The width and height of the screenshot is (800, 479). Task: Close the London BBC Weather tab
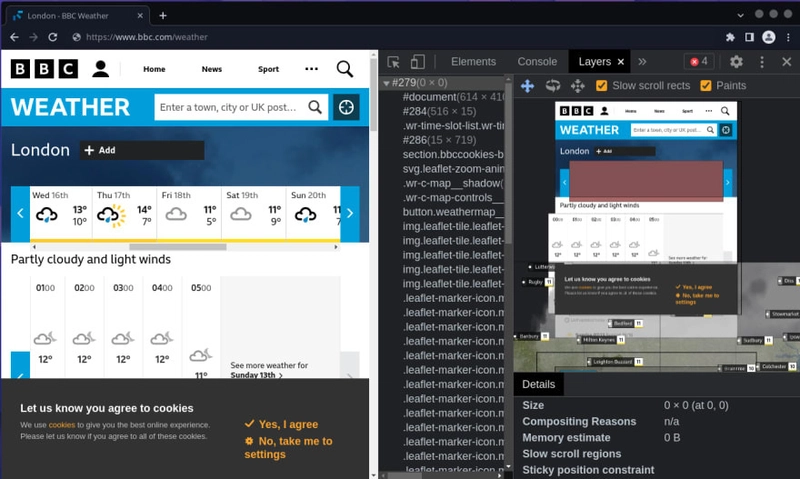pyautogui.click(x=140, y=16)
